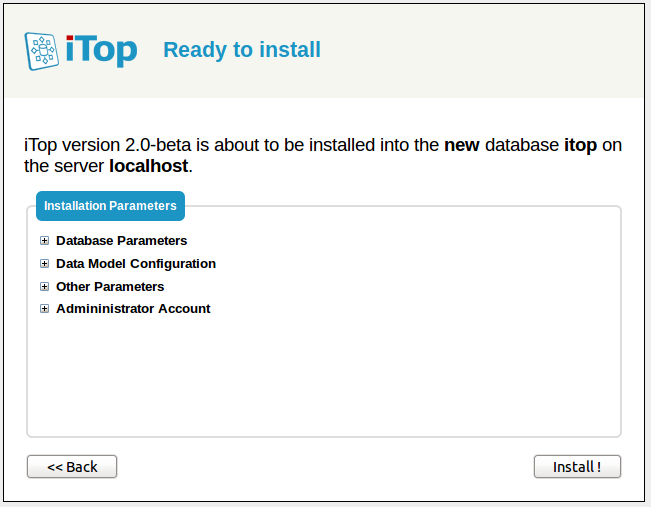Viewport: 651px width, 507px height.
Task: Select the Other Parameters label
Action: click(110, 287)
